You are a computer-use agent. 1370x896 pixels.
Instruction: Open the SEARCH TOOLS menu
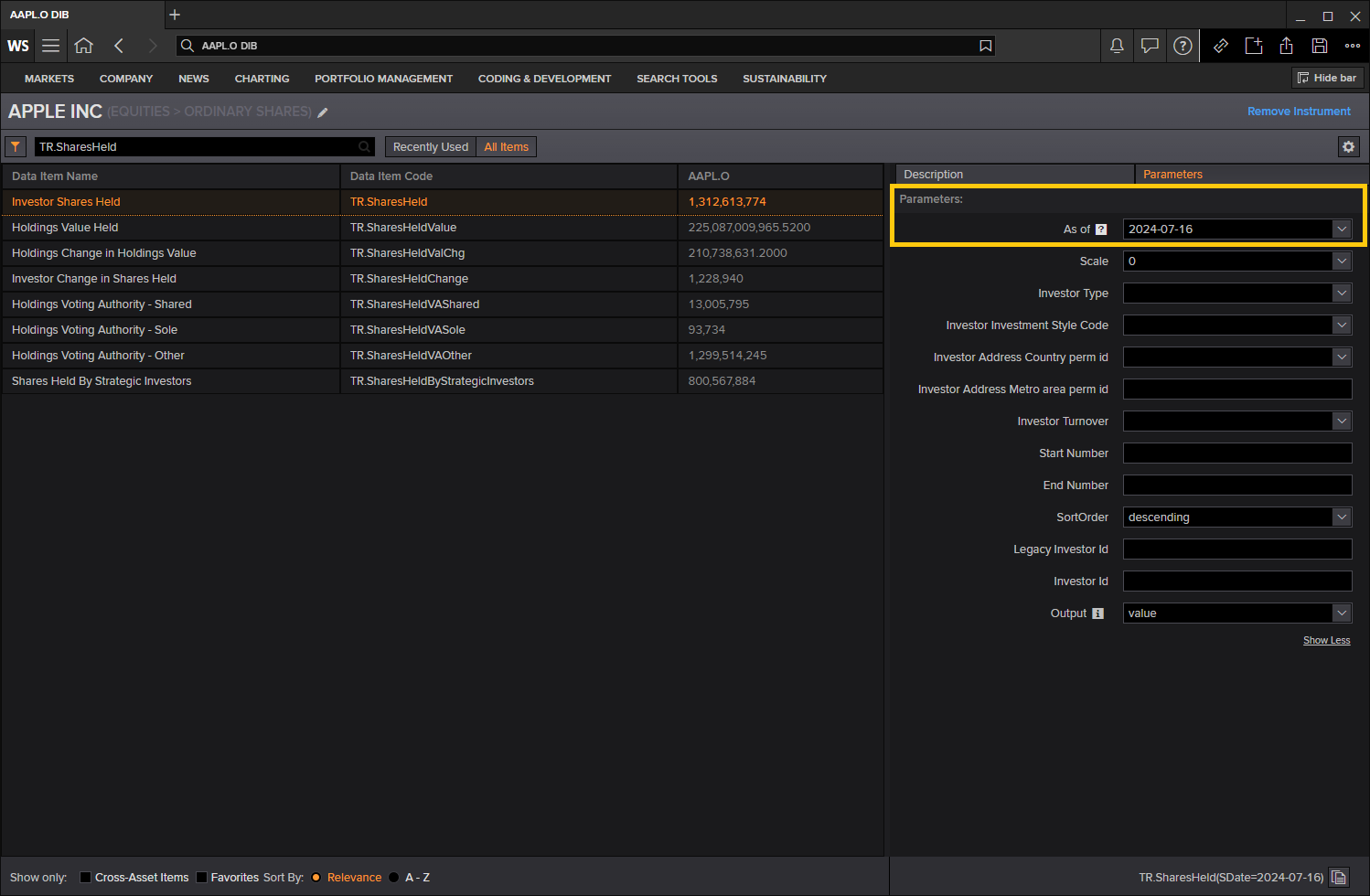677,79
